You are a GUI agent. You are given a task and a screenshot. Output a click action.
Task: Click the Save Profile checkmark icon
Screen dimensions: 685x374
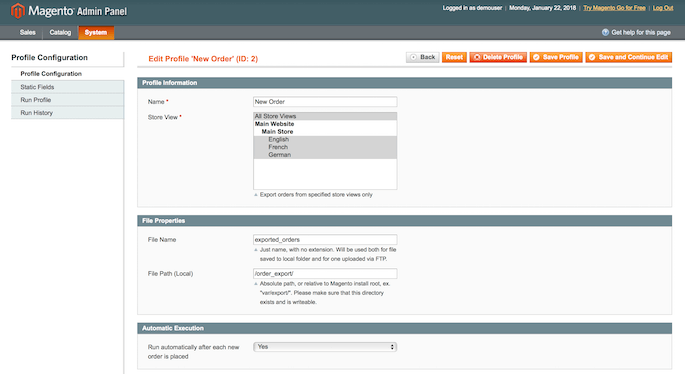pyautogui.click(x=536, y=57)
